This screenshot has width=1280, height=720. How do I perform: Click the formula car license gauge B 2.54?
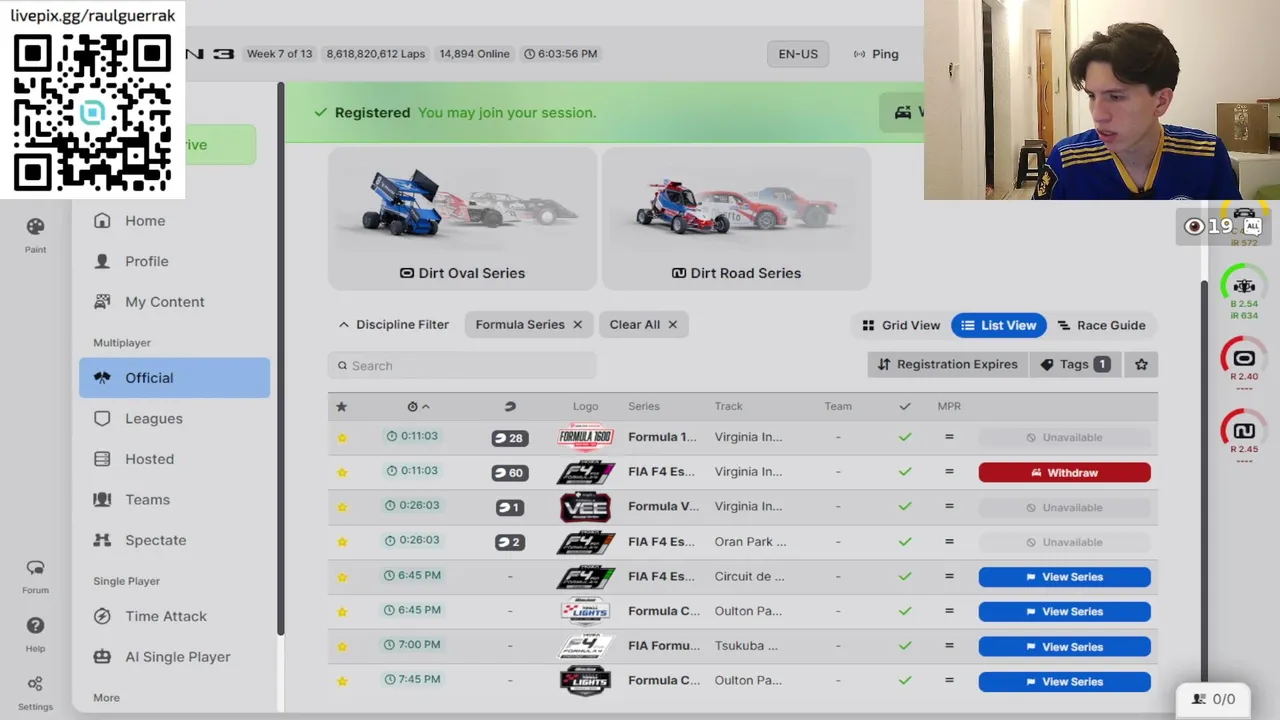coord(1244,288)
